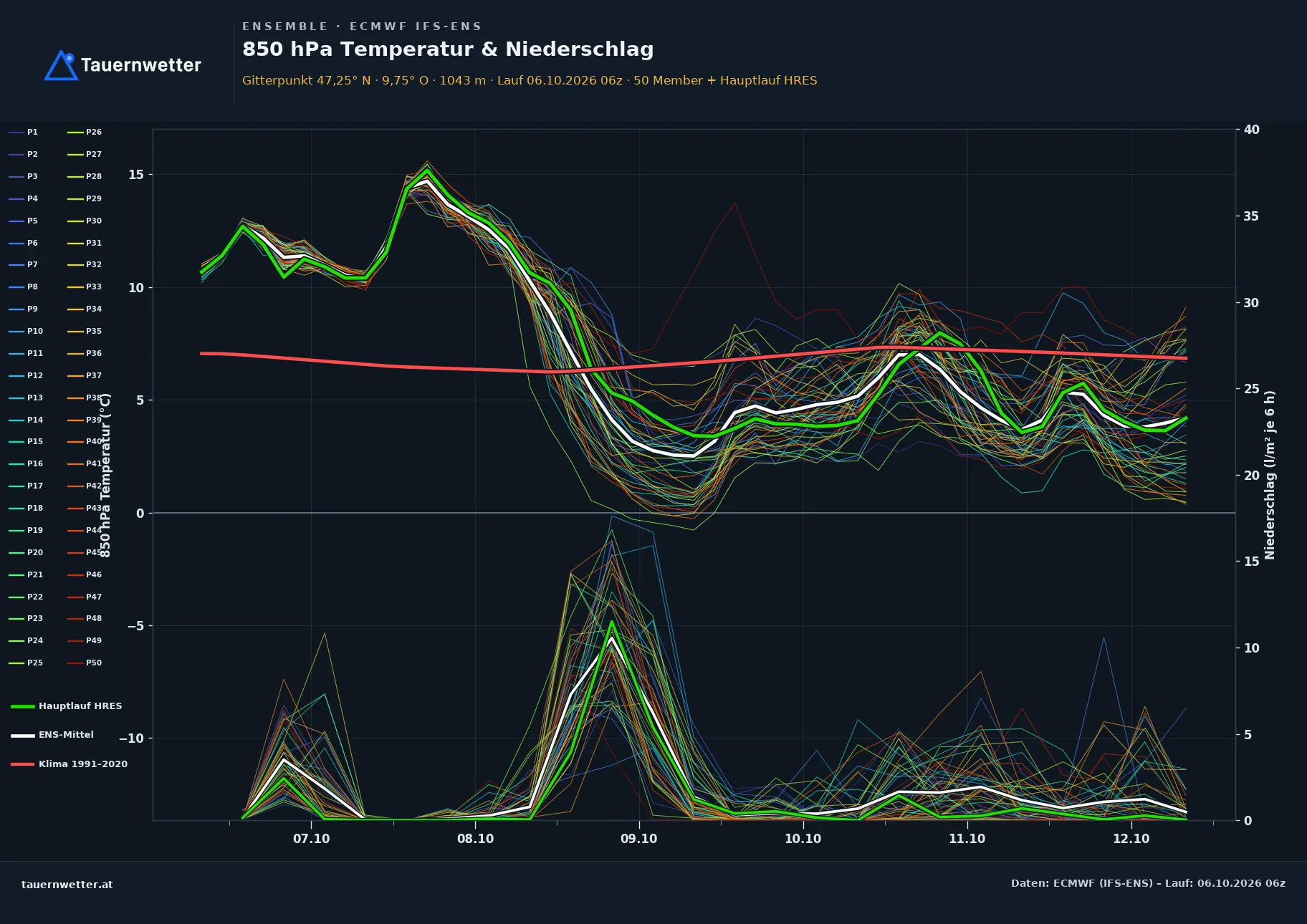This screenshot has height=924, width=1307.
Task: Click the 'ENSEMBLE · ECMWF IFS-ENS' heading
Action: [362, 27]
